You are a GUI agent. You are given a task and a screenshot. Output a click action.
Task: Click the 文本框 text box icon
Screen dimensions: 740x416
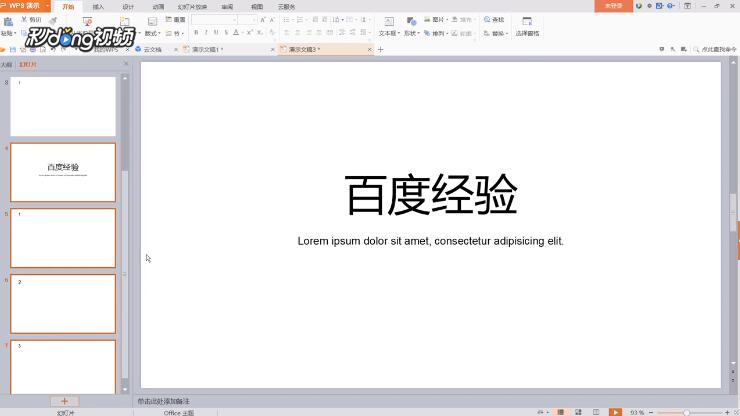click(x=389, y=22)
